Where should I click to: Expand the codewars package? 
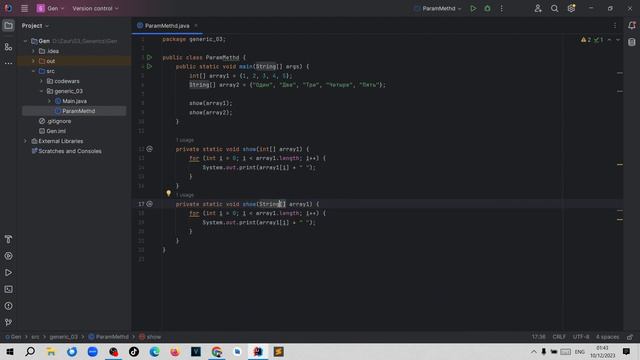pyautogui.click(x=41, y=81)
